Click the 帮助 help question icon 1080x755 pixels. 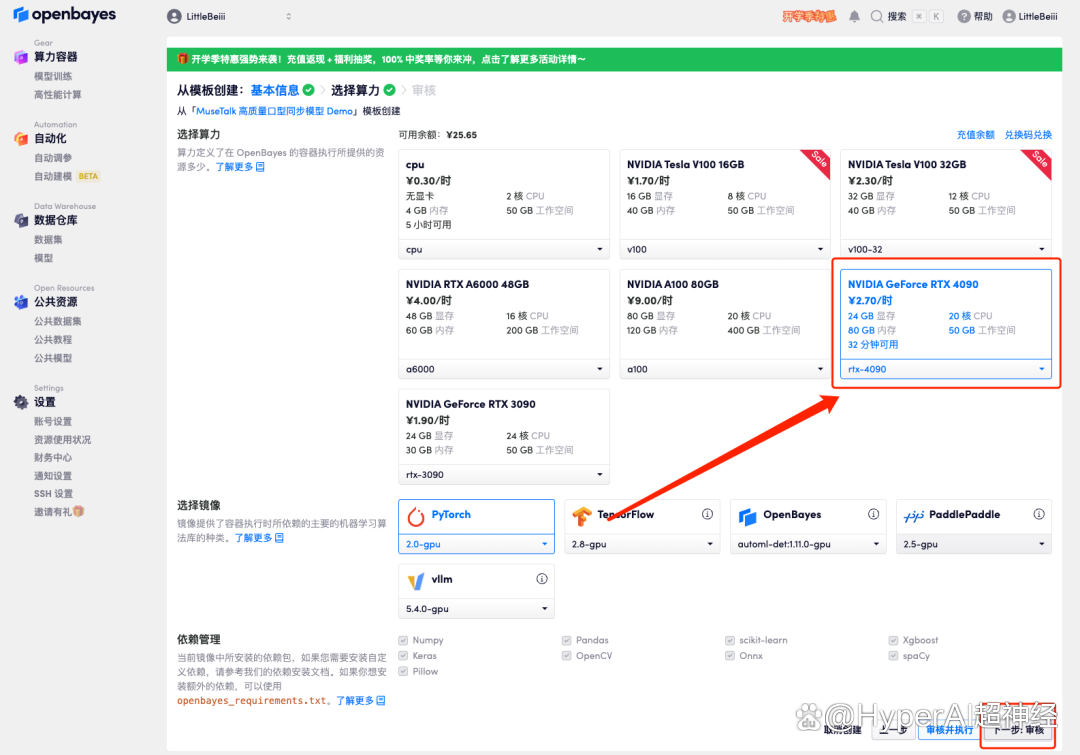pyautogui.click(x=964, y=17)
